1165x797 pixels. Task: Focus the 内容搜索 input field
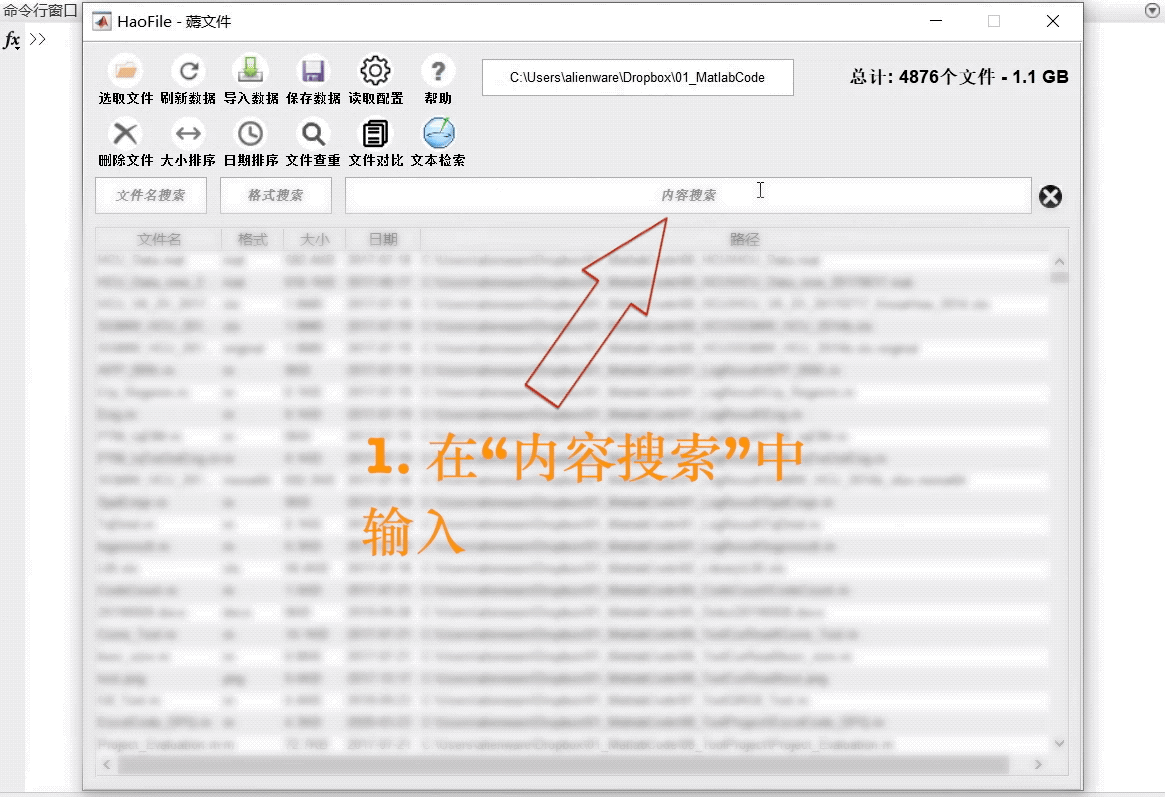[x=688, y=195]
